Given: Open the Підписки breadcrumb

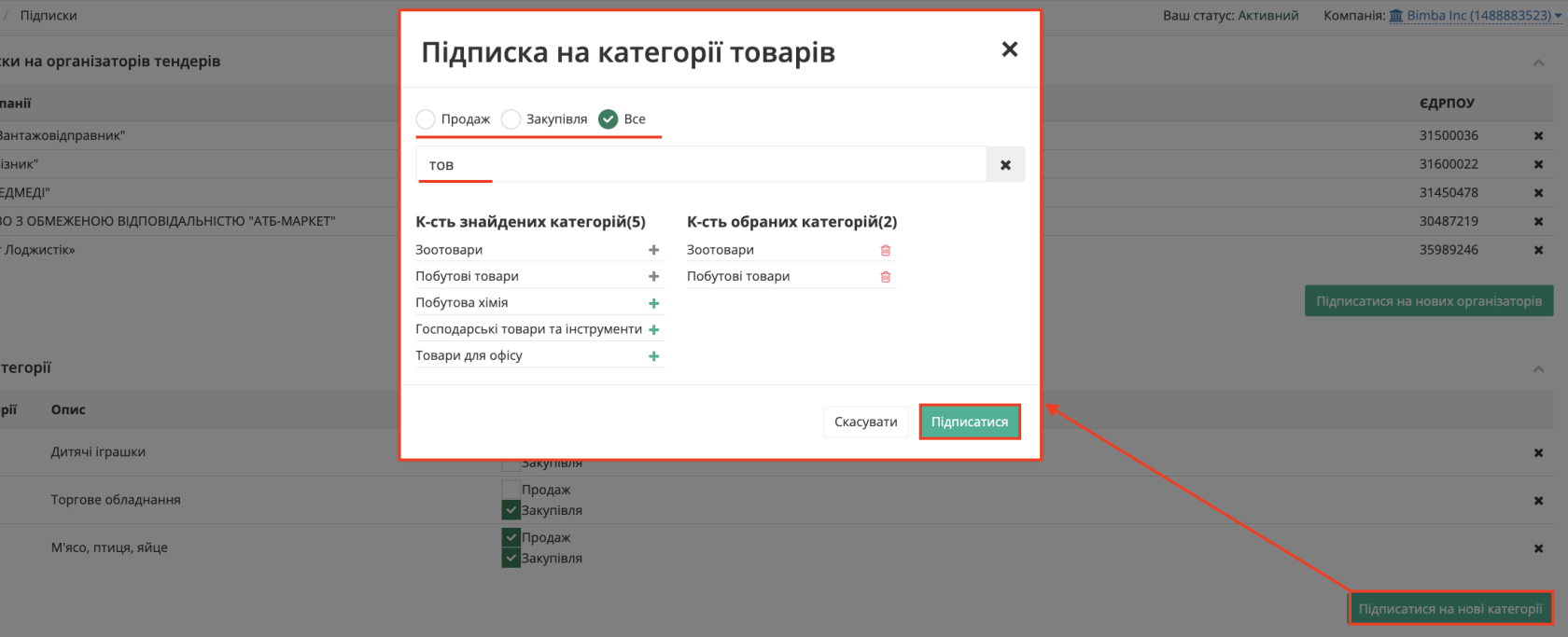Looking at the screenshot, I should 49,16.
